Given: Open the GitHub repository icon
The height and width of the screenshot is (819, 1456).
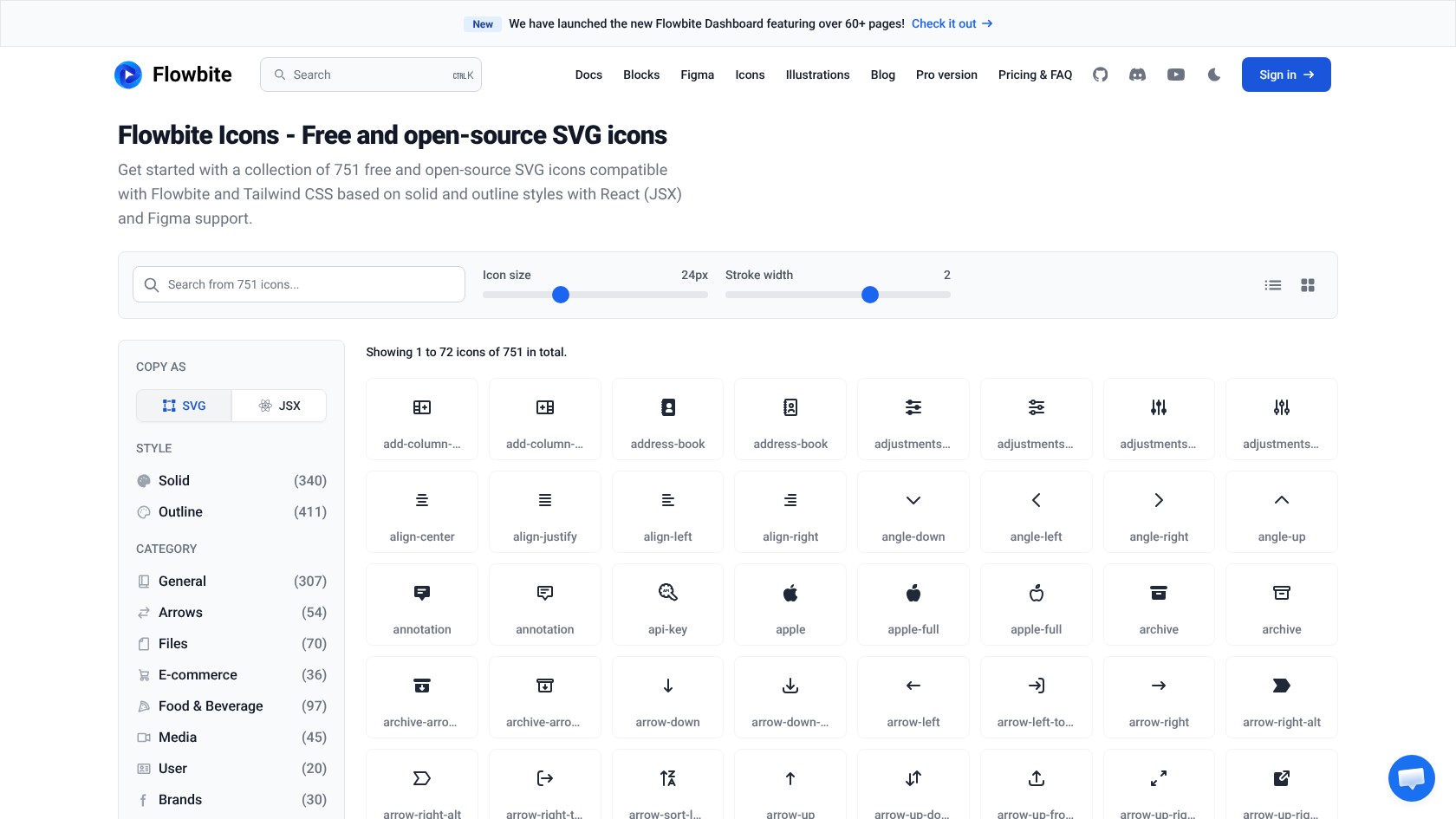Looking at the screenshot, I should [1100, 75].
